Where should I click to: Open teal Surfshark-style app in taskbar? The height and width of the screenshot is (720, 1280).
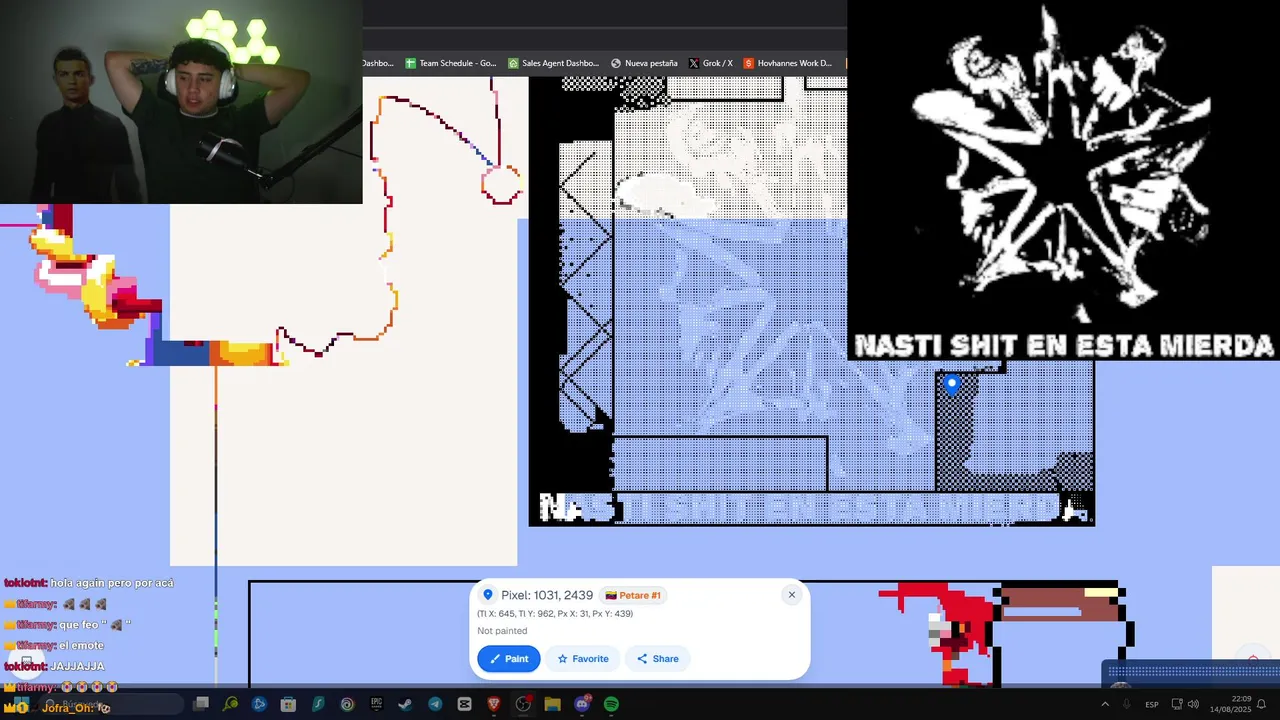(318, 704)
